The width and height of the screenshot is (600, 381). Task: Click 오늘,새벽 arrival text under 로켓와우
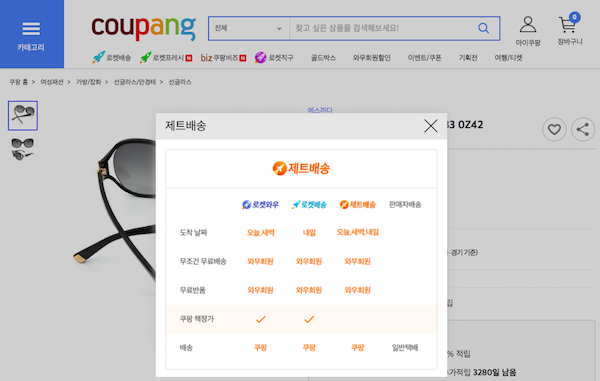click(x=261, y=233)
